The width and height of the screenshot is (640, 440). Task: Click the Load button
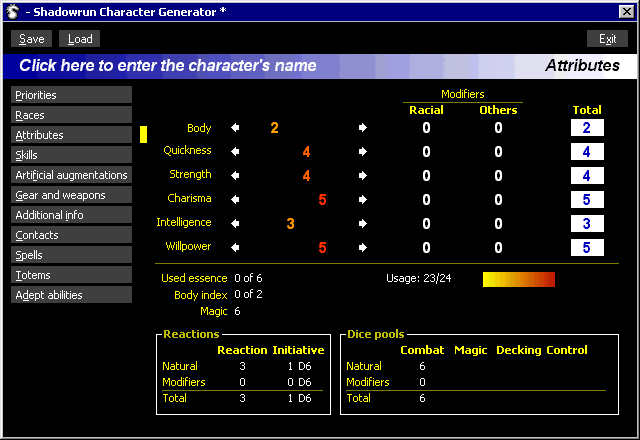click(80, 39)
